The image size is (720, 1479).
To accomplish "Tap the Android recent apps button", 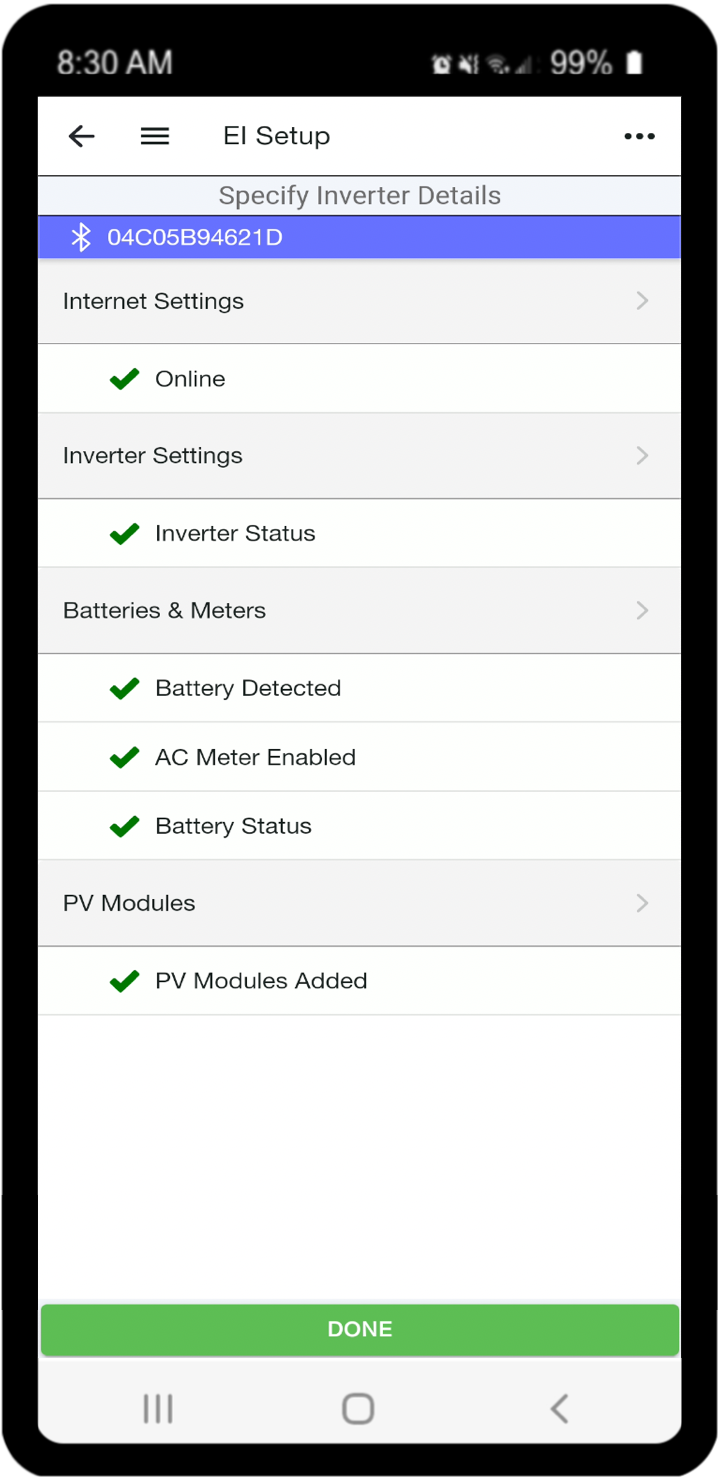I will pyautogui.click(x=158, y=1408).
